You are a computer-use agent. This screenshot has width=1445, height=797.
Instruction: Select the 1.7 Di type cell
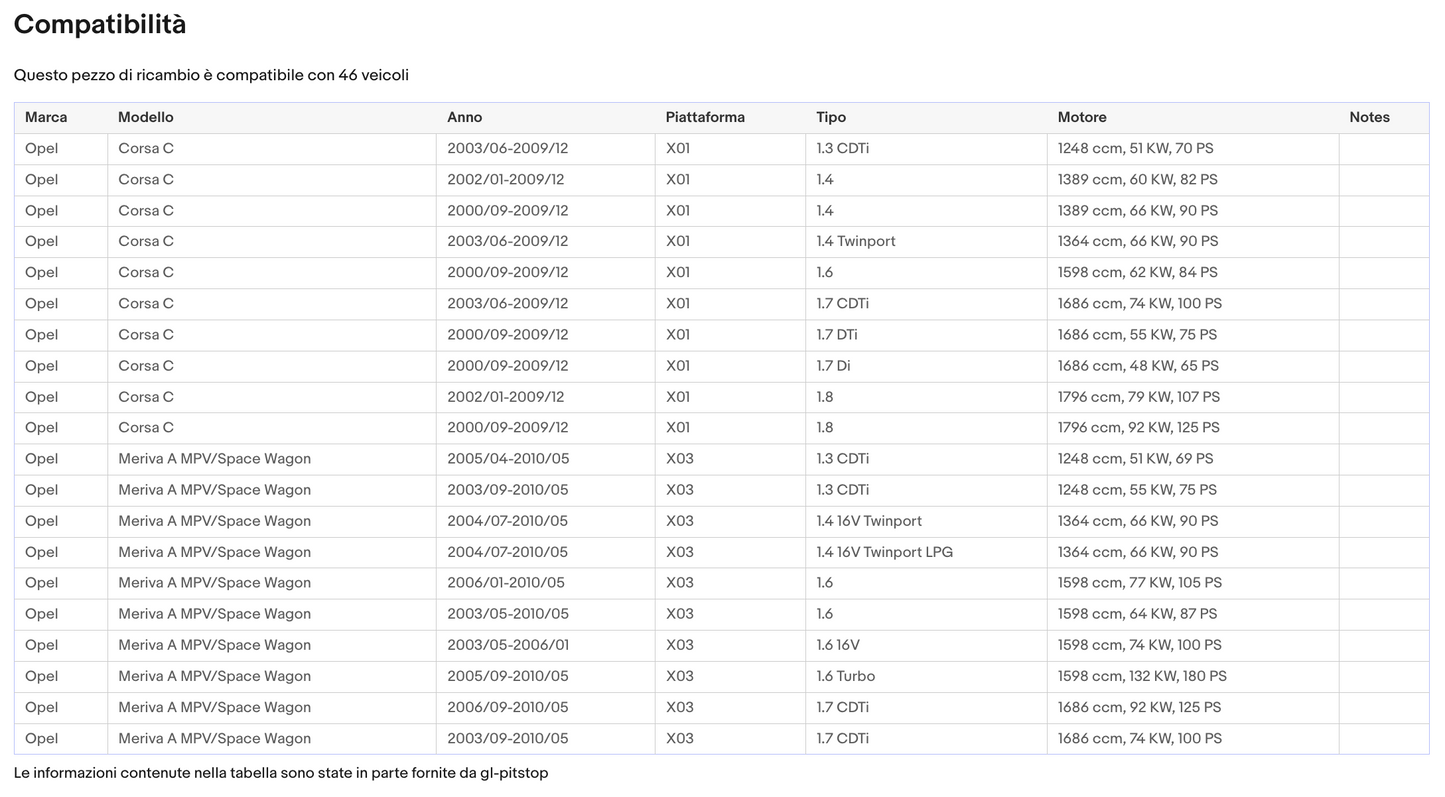[x=833, y=366]
